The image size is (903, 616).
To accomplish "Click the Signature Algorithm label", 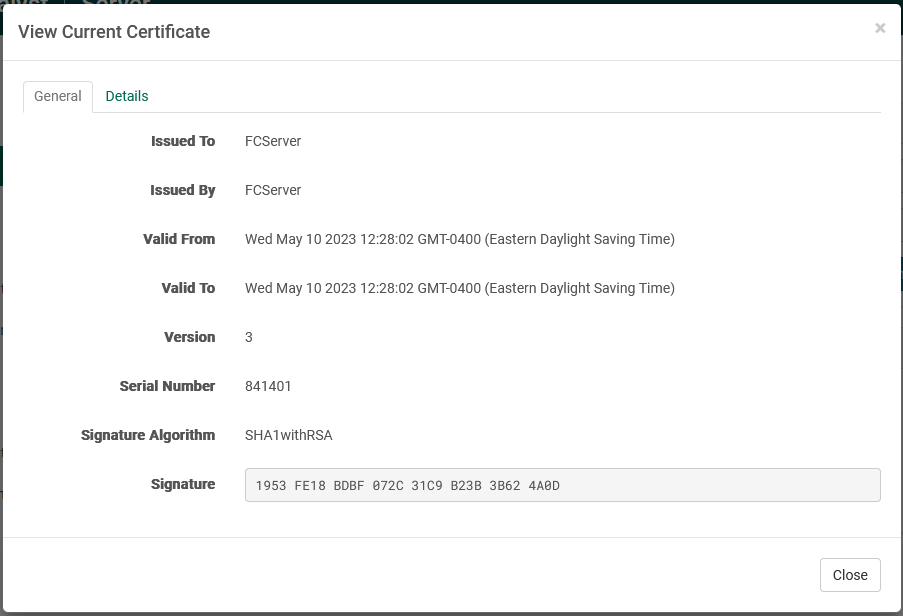I will pyautogui.click(x=148, y=435).
